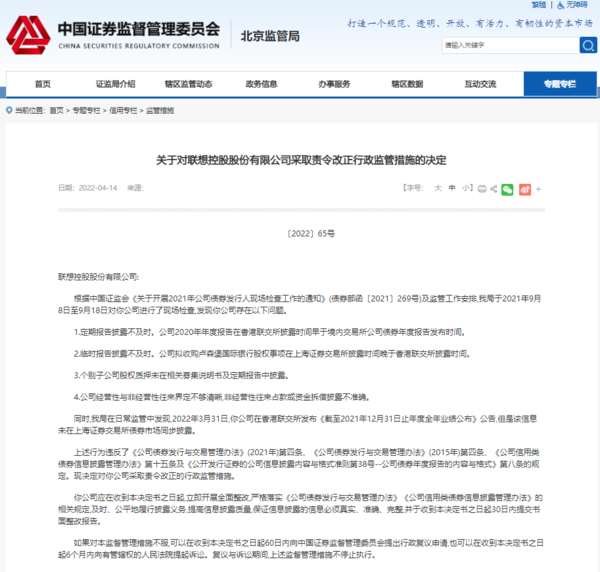Set font size to 大 (large)

[x=437, y=188]
